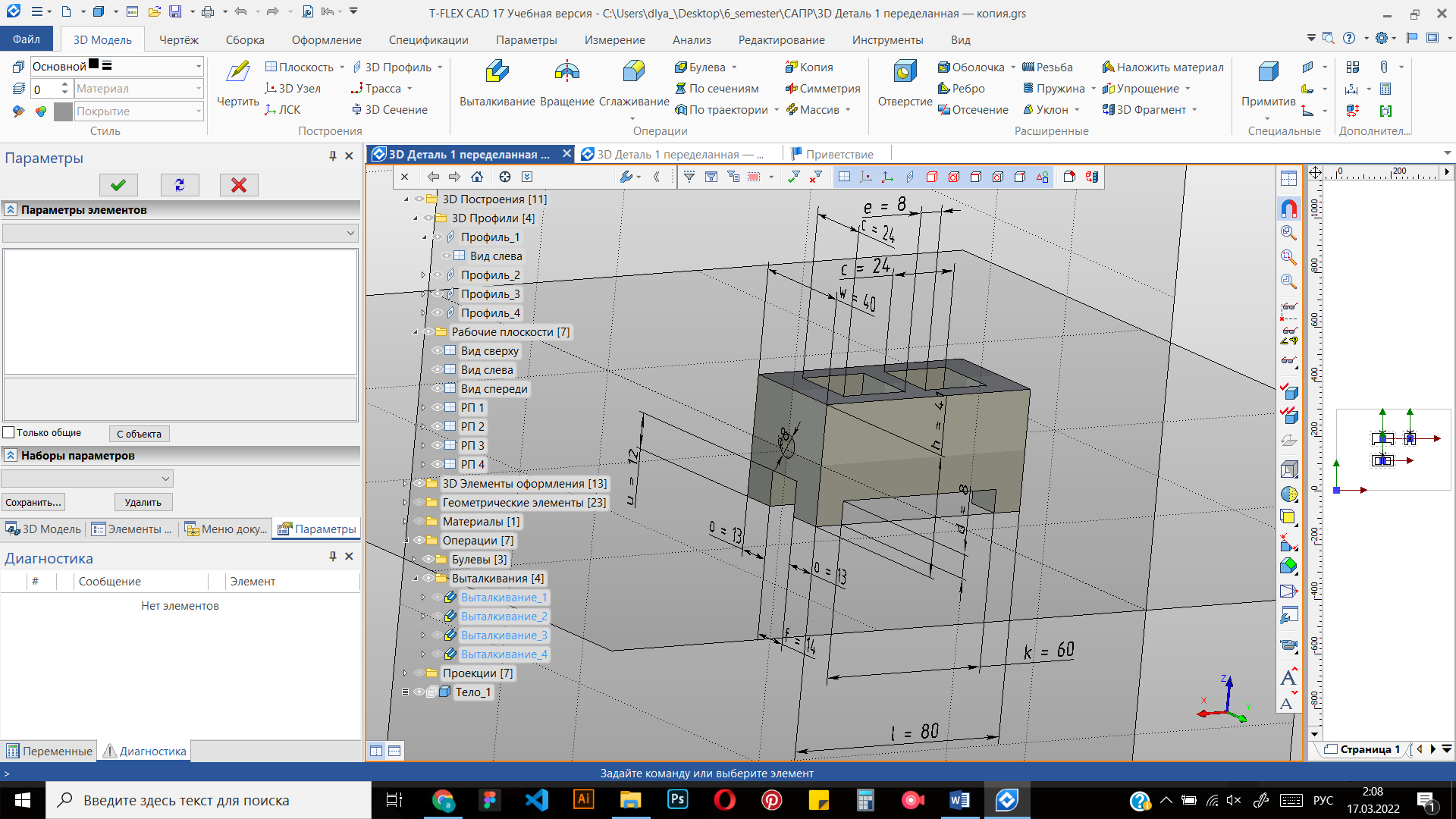The height and width of the screenshot is (819, 1456).
Task: Collapse the Рабочие плоскости node
Action: point(415,332)
